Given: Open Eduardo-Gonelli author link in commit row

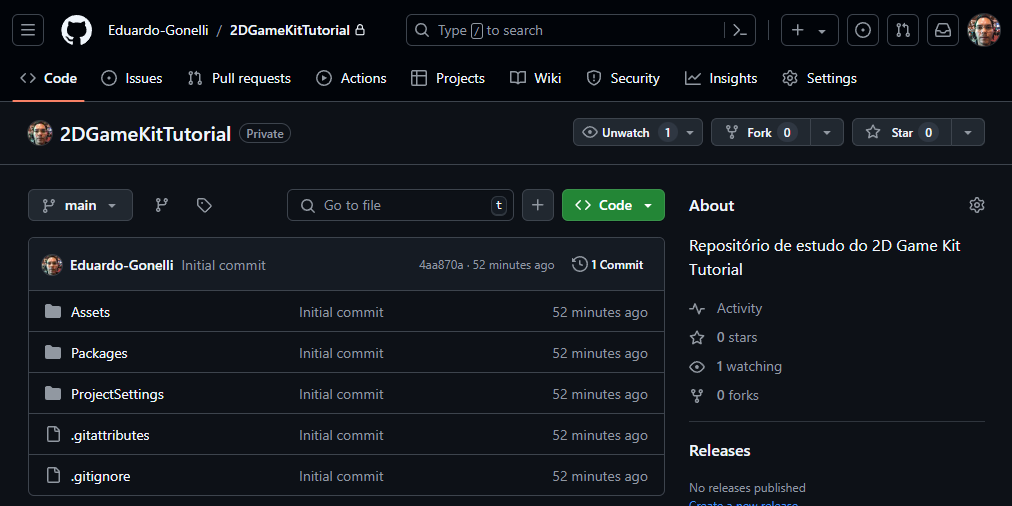Looking at the screenshot, I should (x=121, y=265).
